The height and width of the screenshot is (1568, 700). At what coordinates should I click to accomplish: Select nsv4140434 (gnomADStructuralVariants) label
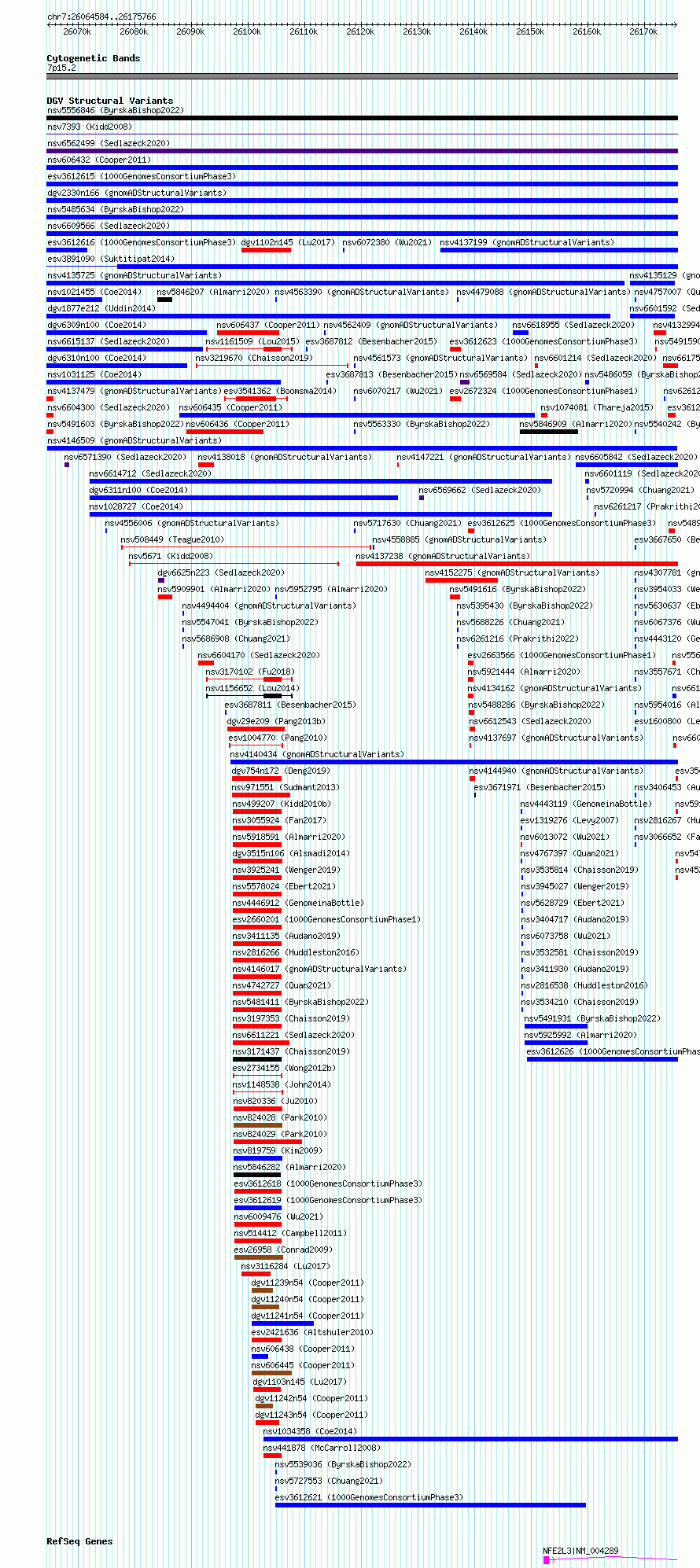tap(318, 755)
